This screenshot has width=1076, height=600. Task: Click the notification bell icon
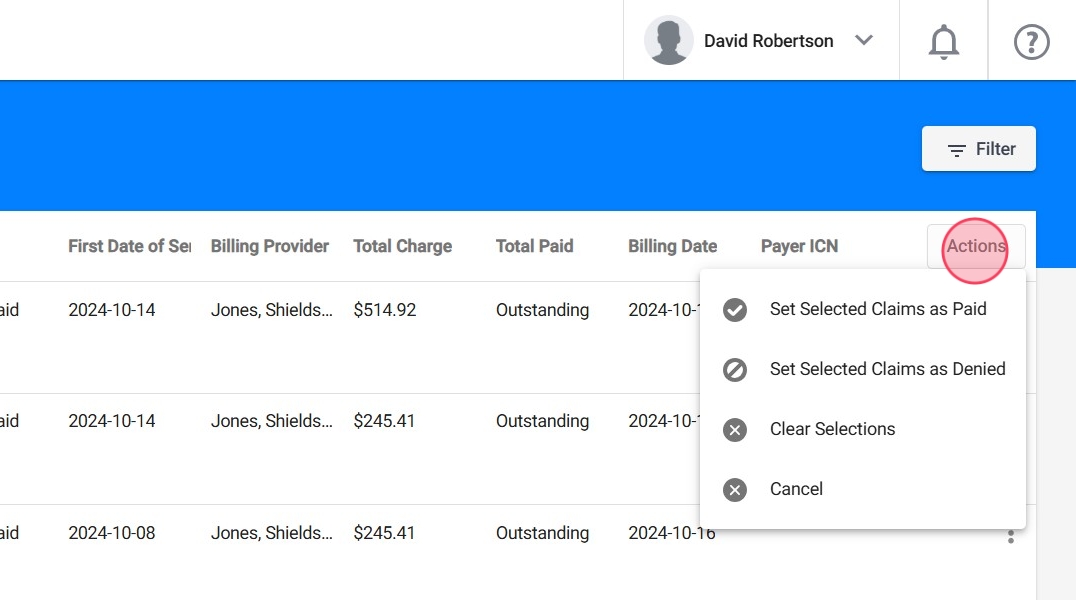click(943, 41)
